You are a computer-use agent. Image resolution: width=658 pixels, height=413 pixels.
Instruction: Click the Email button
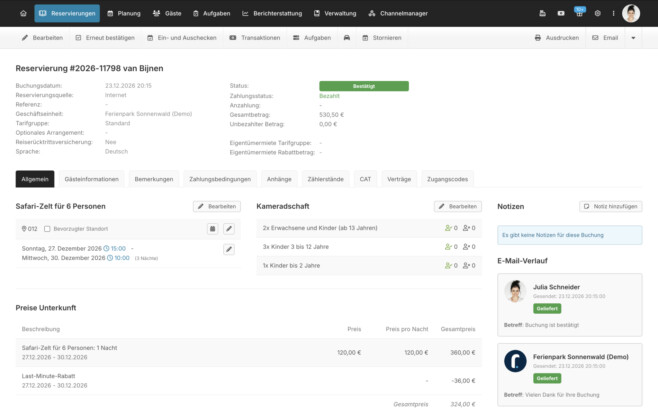[x=605, y=38]
